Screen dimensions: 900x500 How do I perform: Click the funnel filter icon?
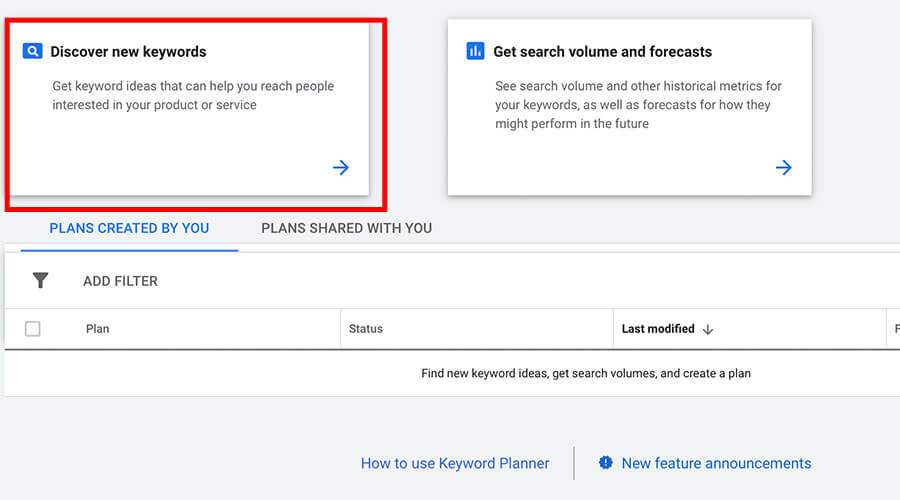[40, 280]
